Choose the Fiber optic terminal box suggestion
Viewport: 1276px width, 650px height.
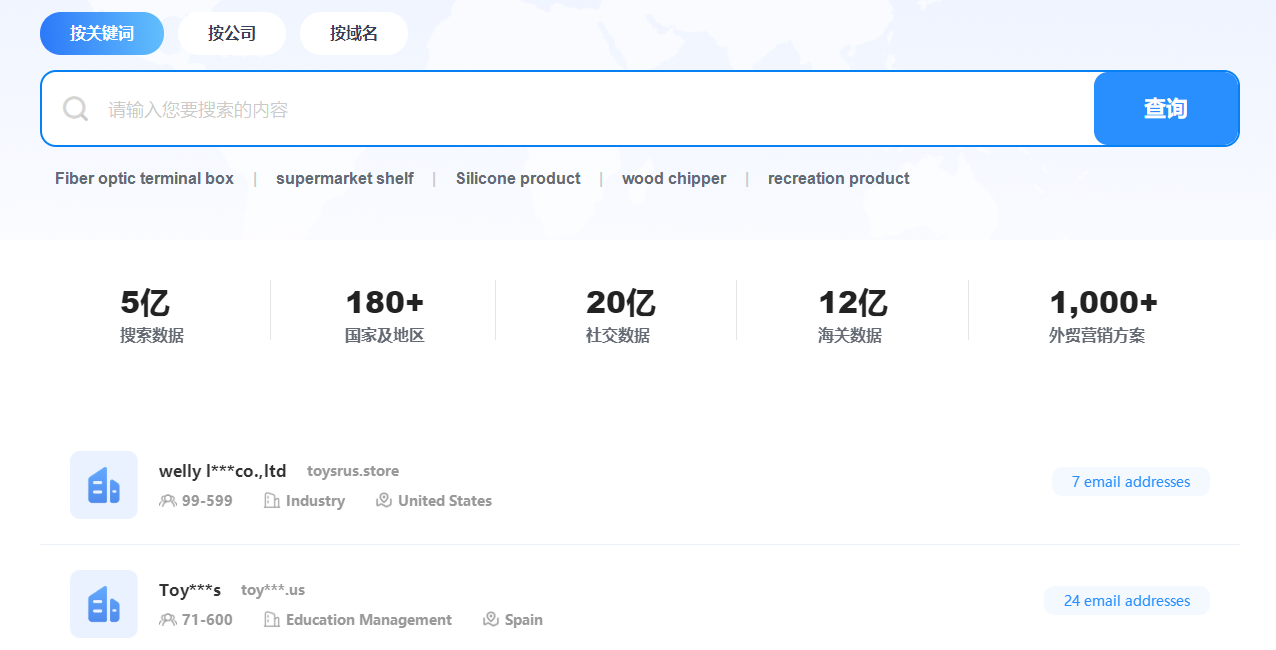tap(144, 179)
